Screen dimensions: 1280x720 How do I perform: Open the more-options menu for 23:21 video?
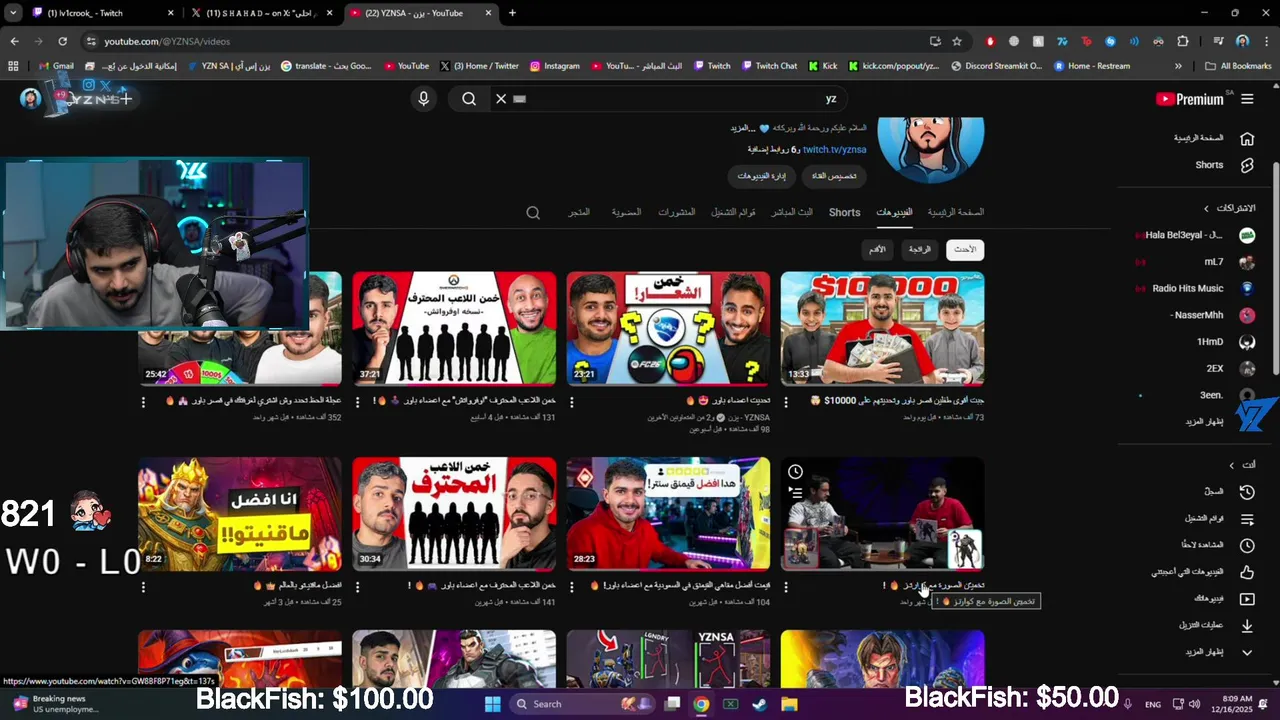click(x=572, y=402)
